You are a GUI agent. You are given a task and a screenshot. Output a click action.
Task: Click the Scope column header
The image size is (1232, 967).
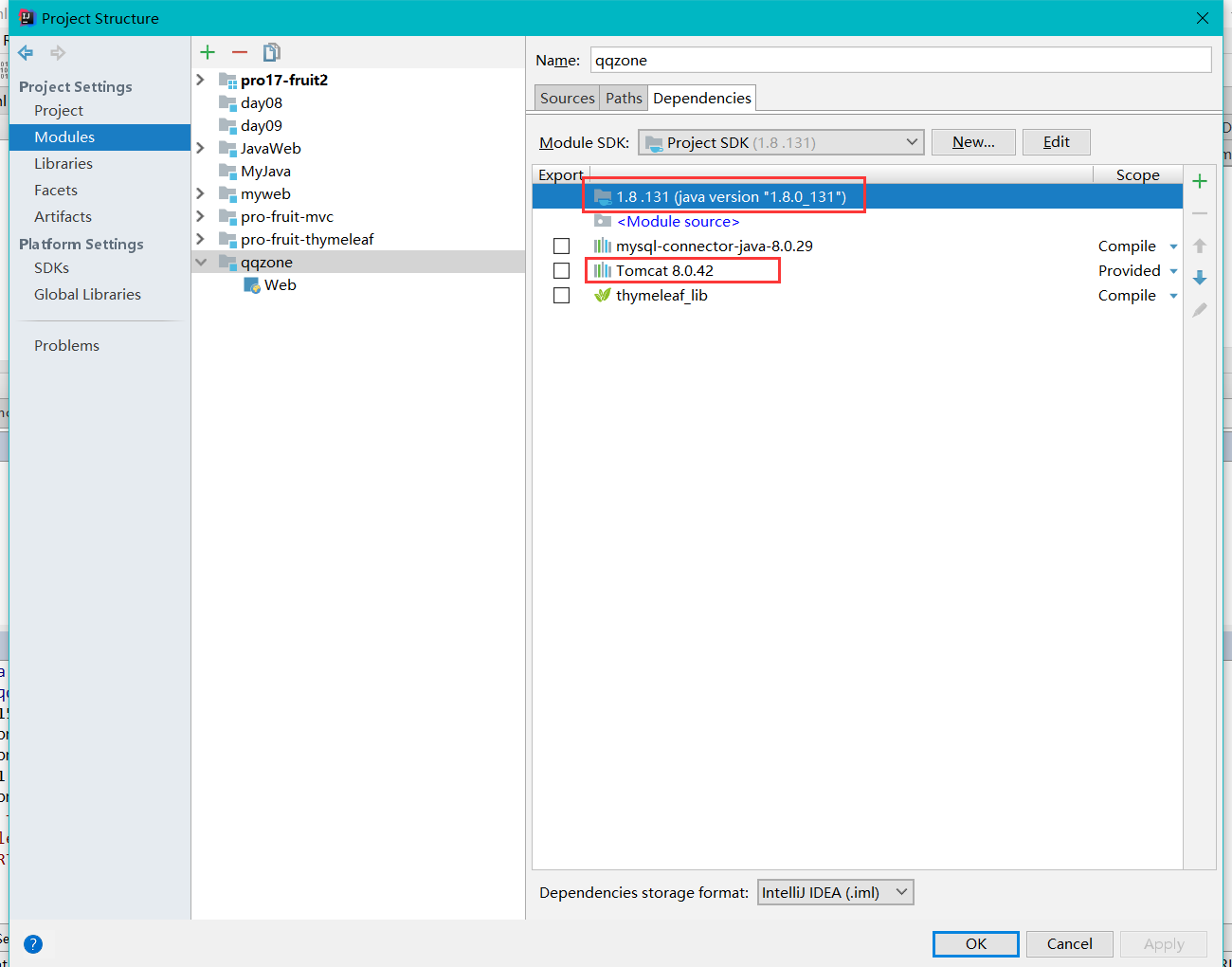[x=1137, y=175]
